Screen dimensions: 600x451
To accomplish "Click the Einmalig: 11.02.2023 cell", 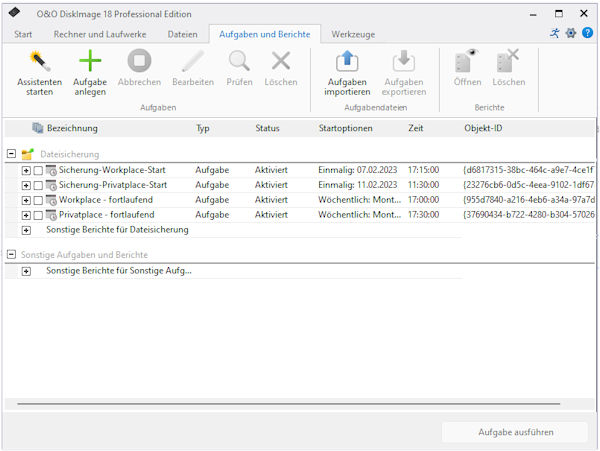I will click(358, 185).
